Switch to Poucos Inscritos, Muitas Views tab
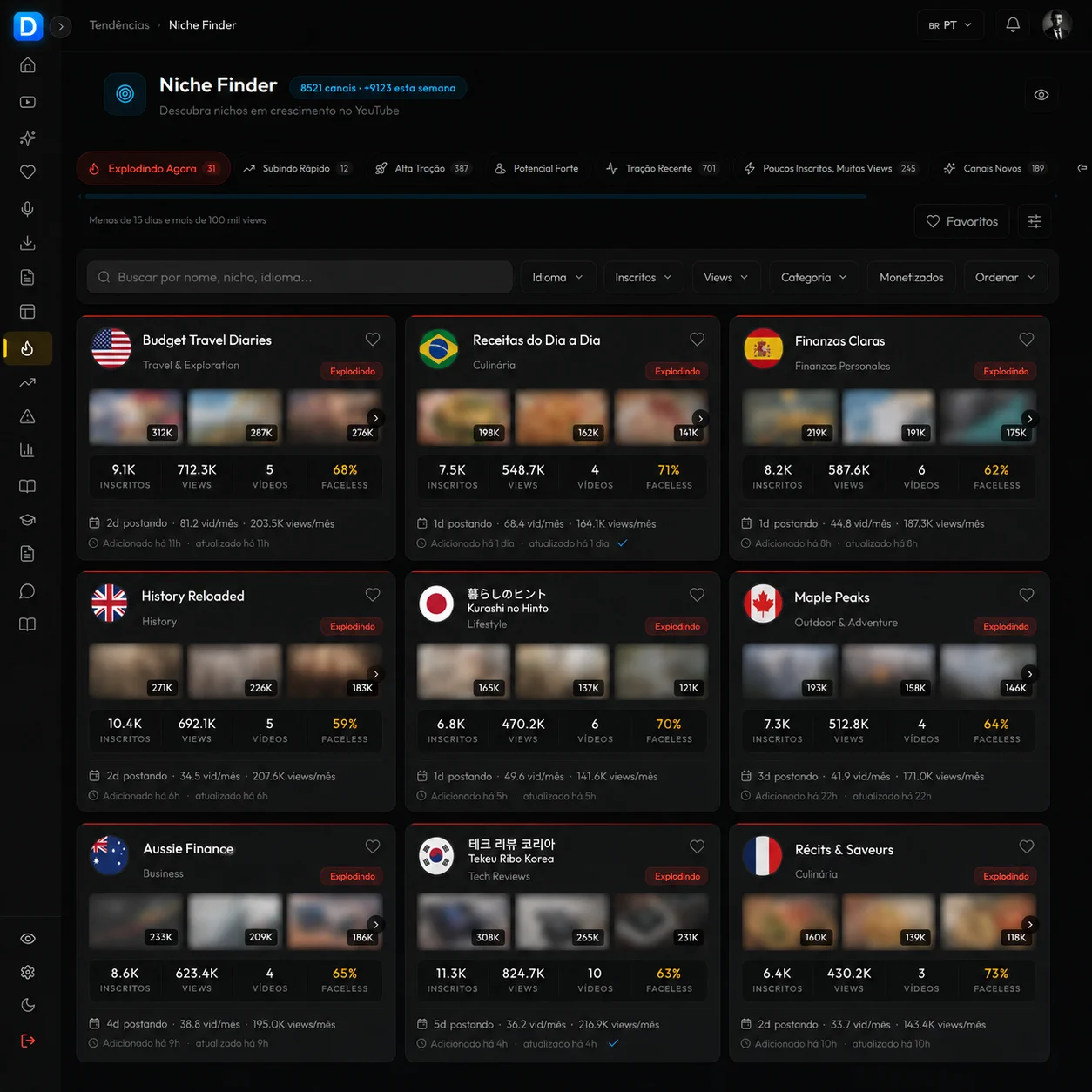The height and width of the screenshot is (1092, 1092). point(830,168)
